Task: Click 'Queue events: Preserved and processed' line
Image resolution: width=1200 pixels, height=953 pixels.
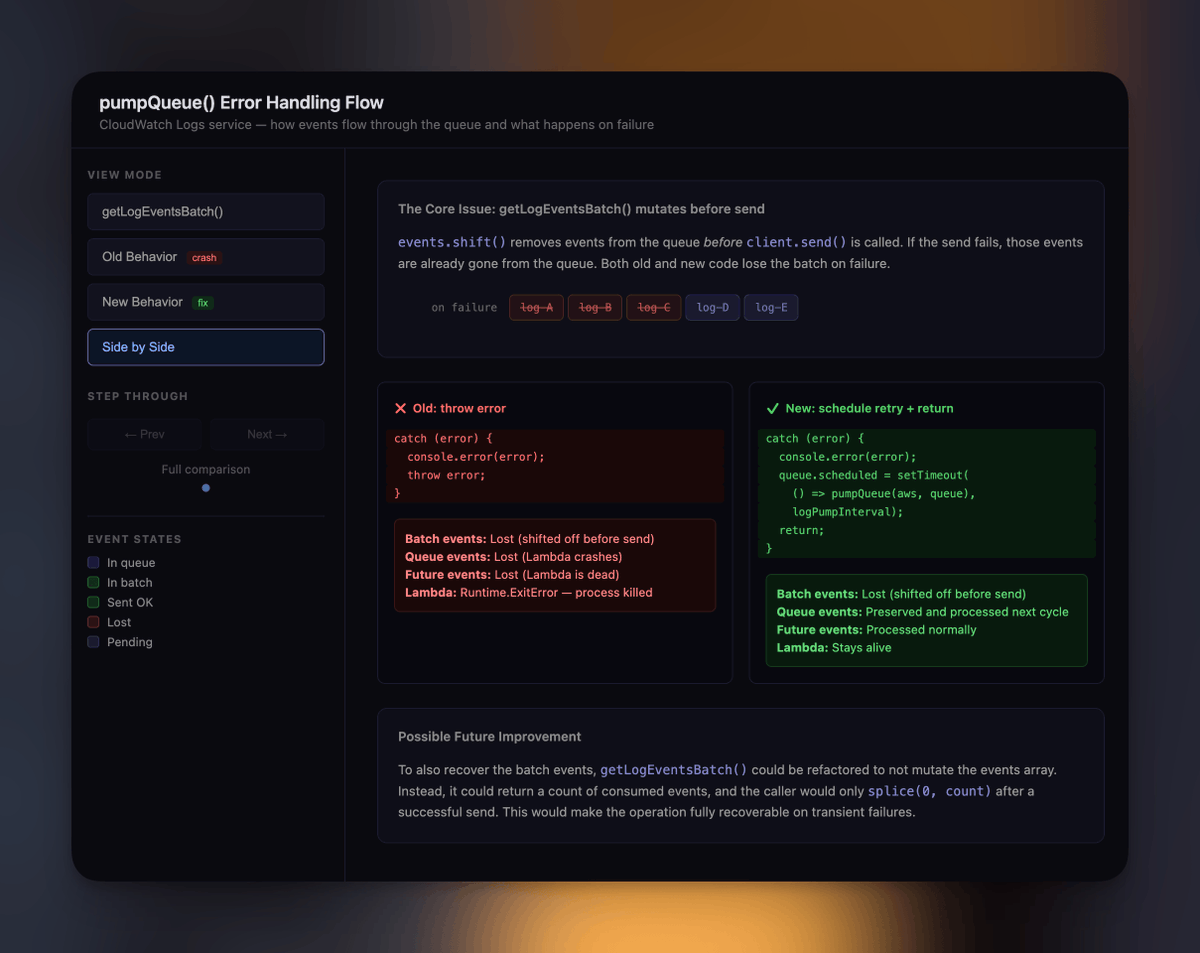Action: coord(922,612)
